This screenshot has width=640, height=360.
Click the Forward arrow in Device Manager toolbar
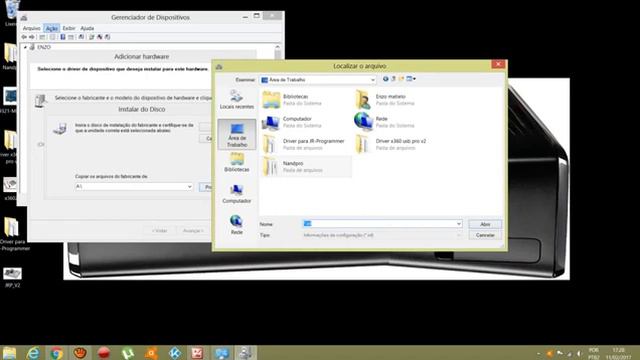pos(32,37)
